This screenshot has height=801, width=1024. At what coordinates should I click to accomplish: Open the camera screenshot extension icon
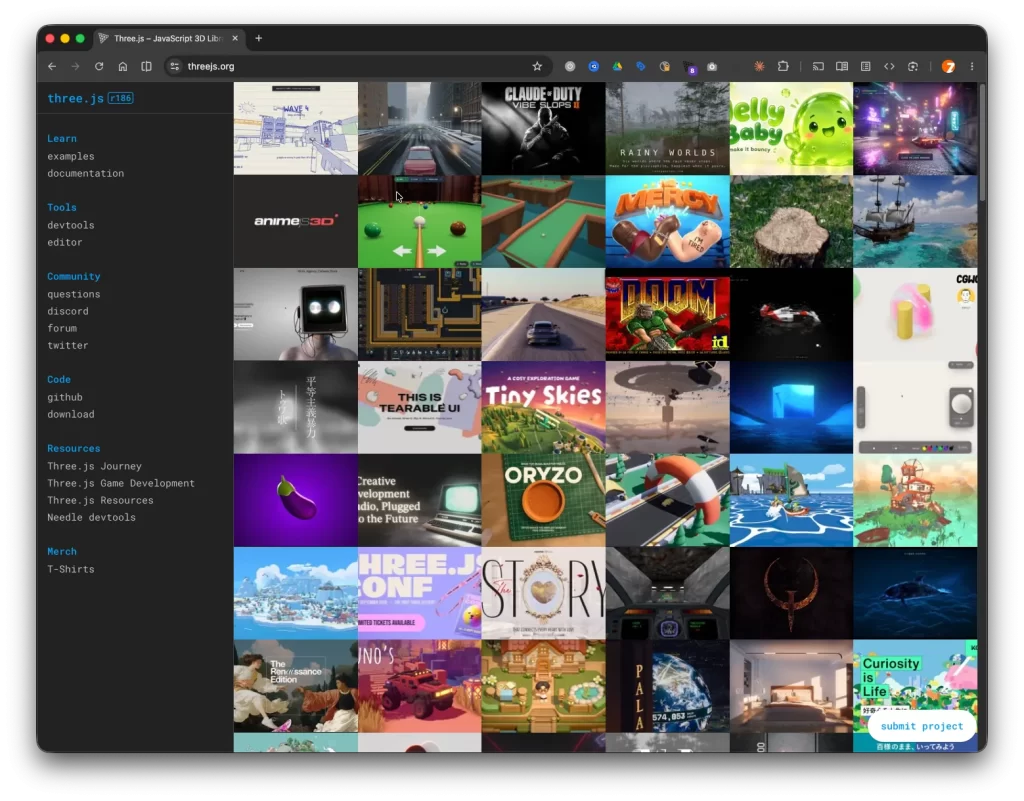pyautogui.click(x=712, y=66)
